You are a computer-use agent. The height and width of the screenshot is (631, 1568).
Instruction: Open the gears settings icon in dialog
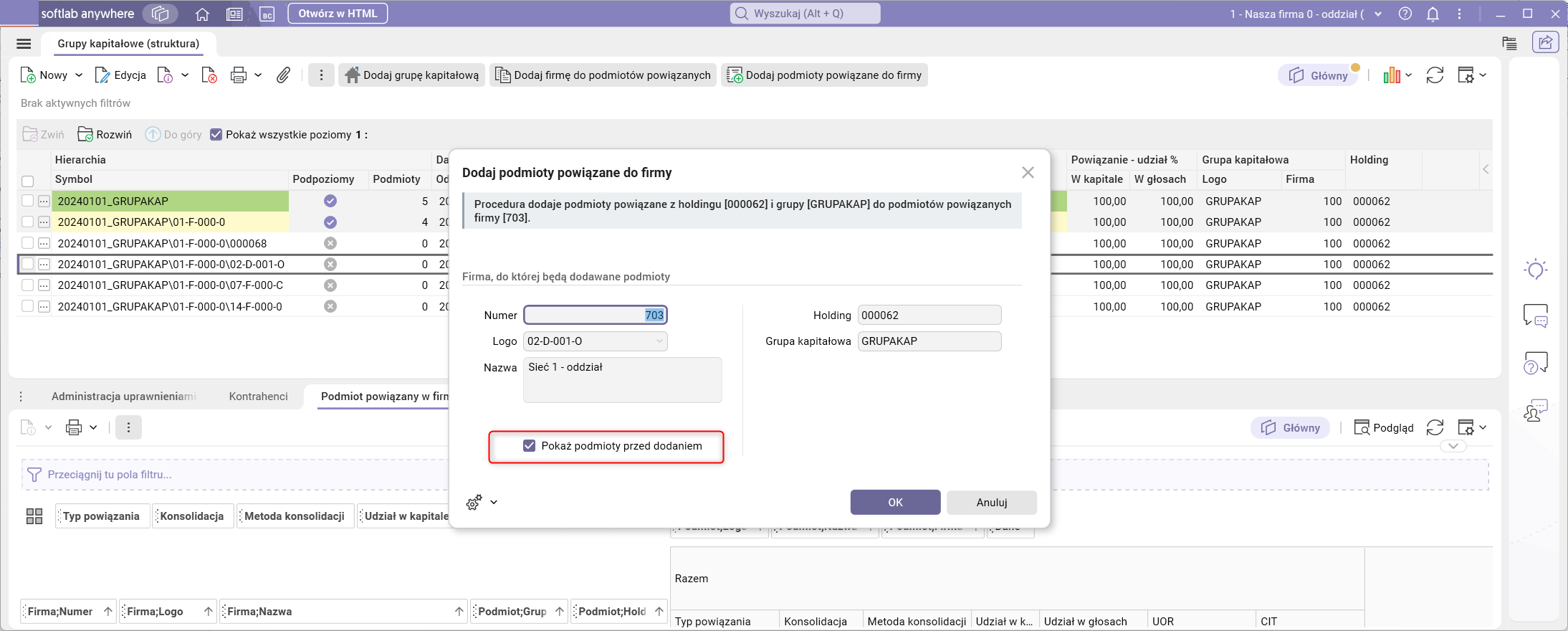coord(474,503)
